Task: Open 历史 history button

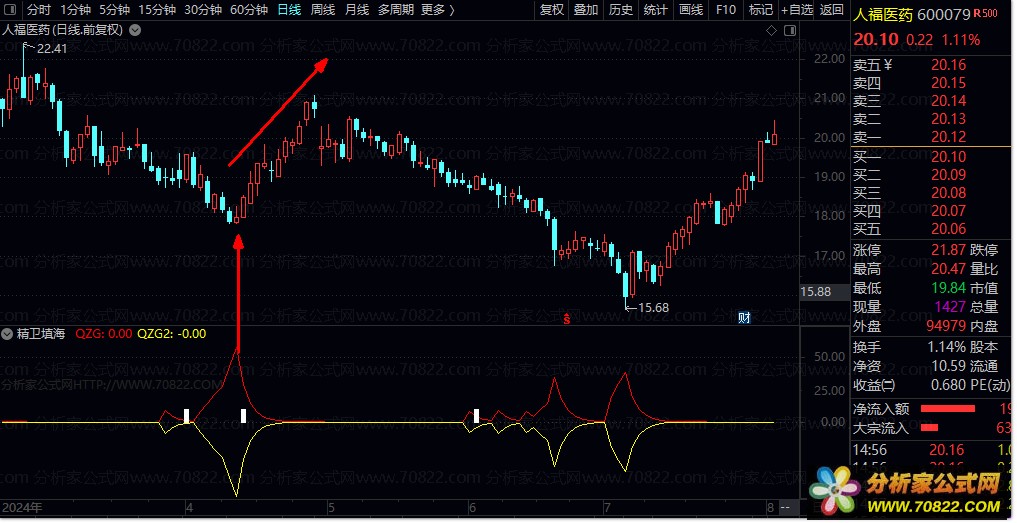Action: pyautogui.click(x=621, y=10)
